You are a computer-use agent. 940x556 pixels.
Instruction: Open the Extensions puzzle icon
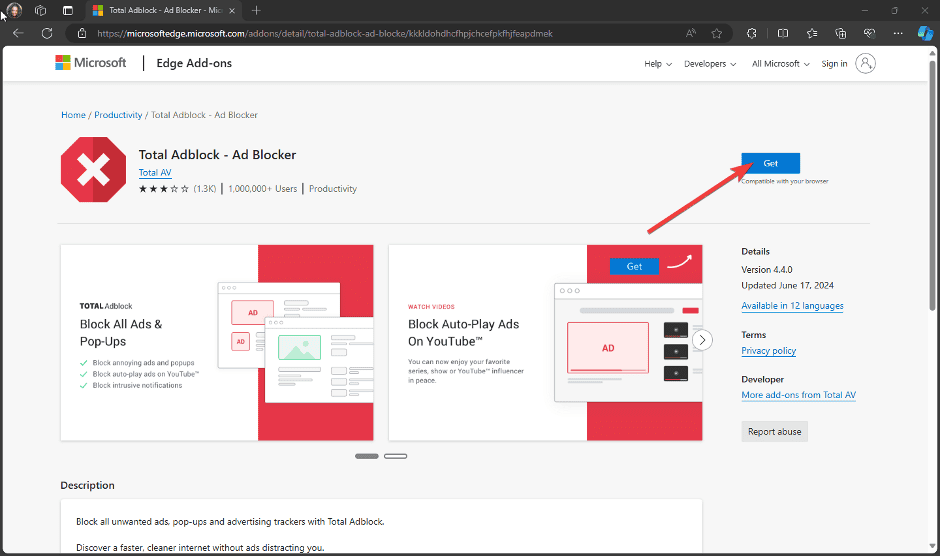(x=752, y=34)
